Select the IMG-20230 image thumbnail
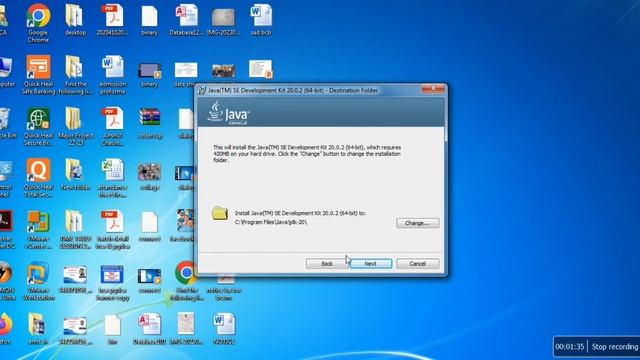The width and height of the screenshot is (640, 360). (223, 22)
